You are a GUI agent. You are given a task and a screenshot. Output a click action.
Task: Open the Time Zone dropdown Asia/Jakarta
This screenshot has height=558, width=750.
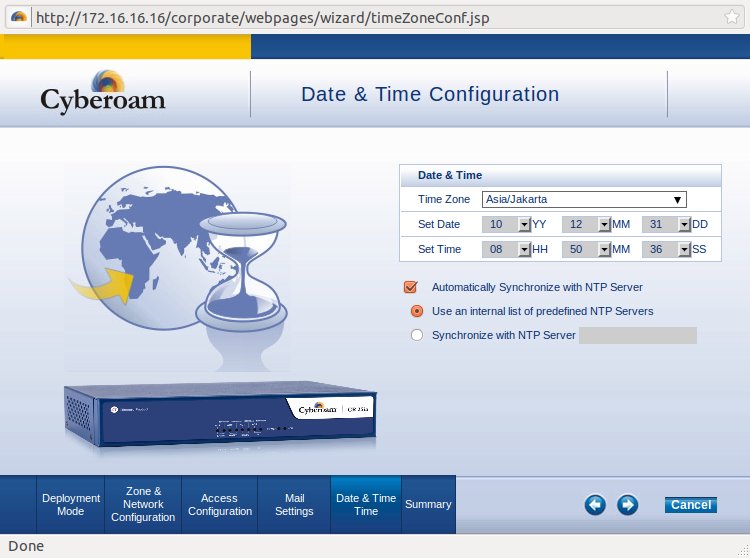click(583, 199)
